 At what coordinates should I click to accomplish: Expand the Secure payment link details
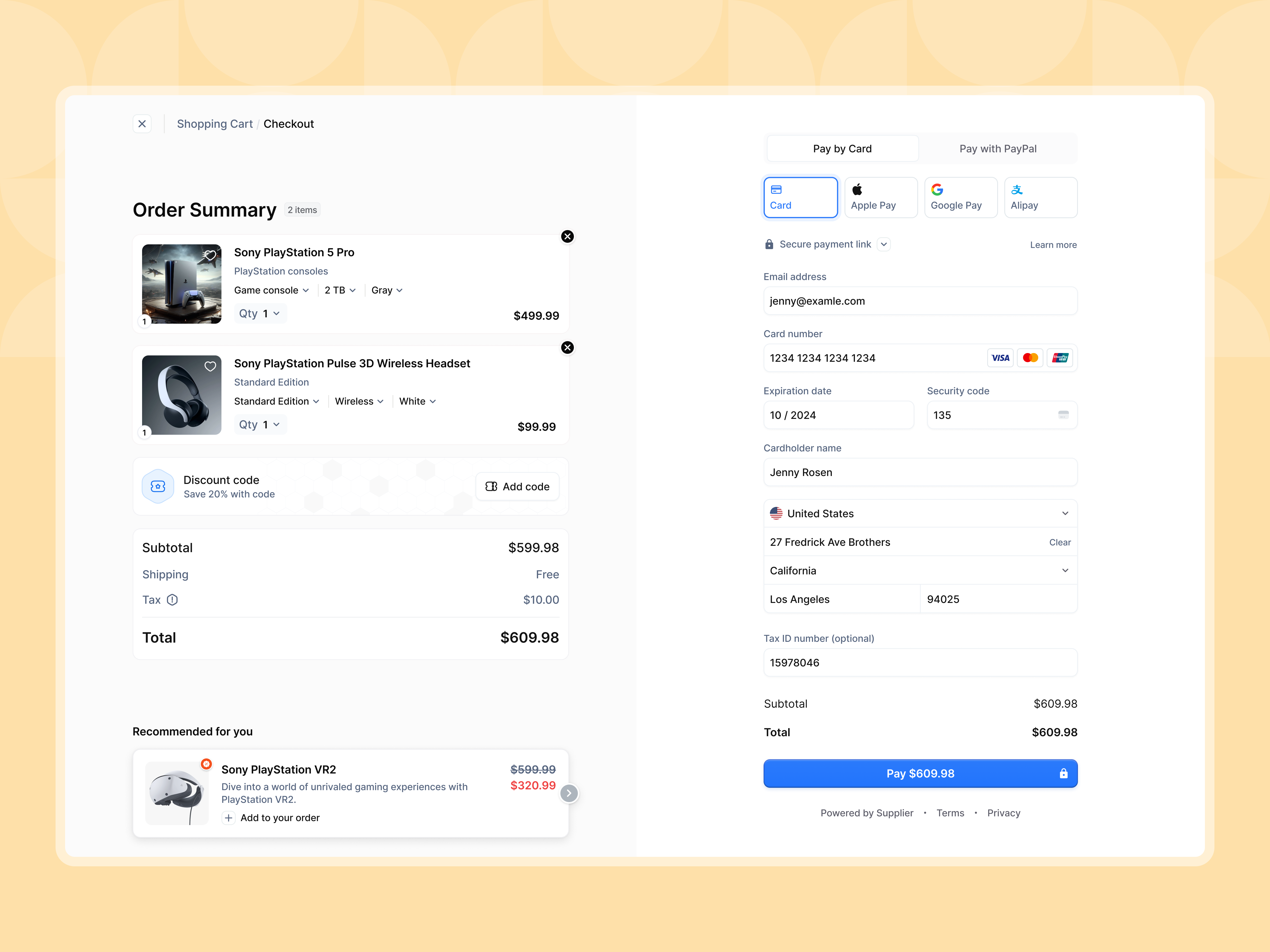[884, 244]
